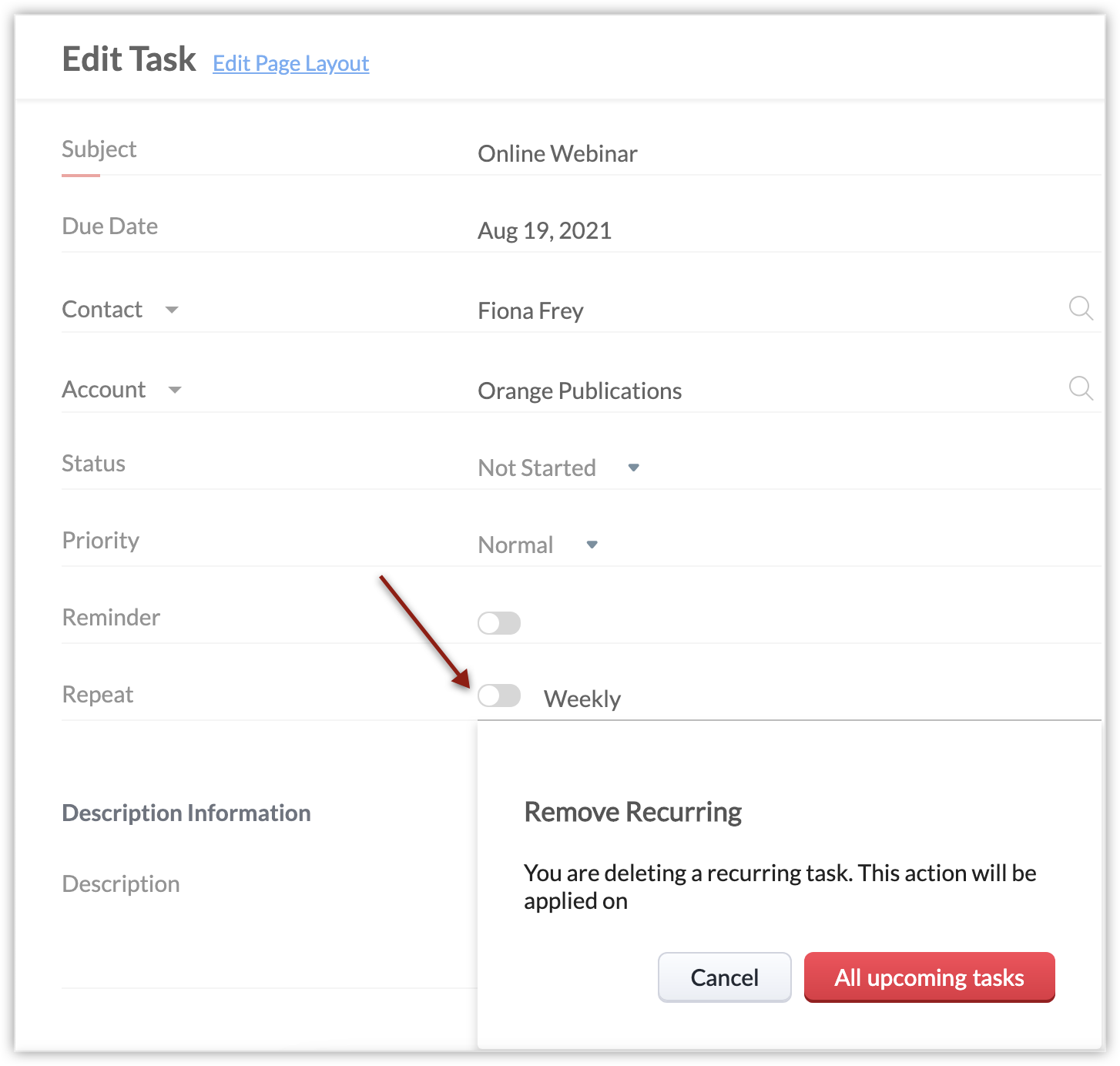Open the Contact type dropdown arrow
The image size is (1120, 1066).
coord(172,310)
